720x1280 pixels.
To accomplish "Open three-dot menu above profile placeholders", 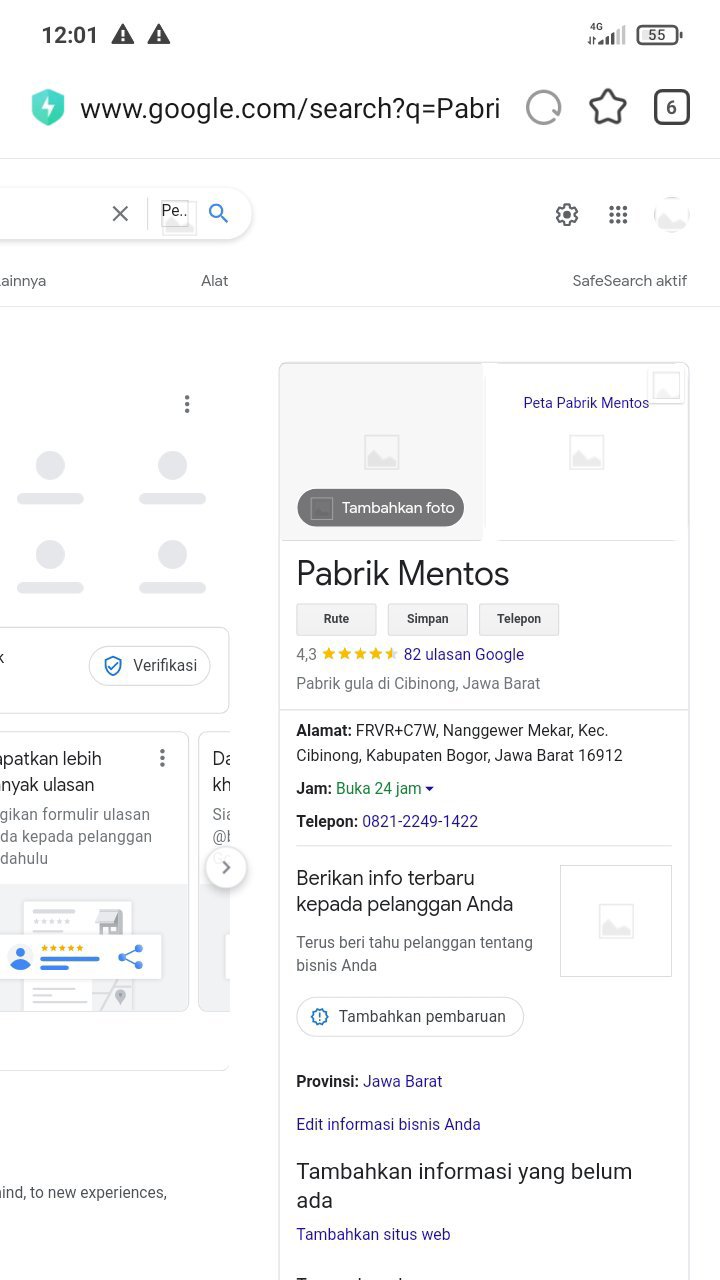I will point(187,404).
